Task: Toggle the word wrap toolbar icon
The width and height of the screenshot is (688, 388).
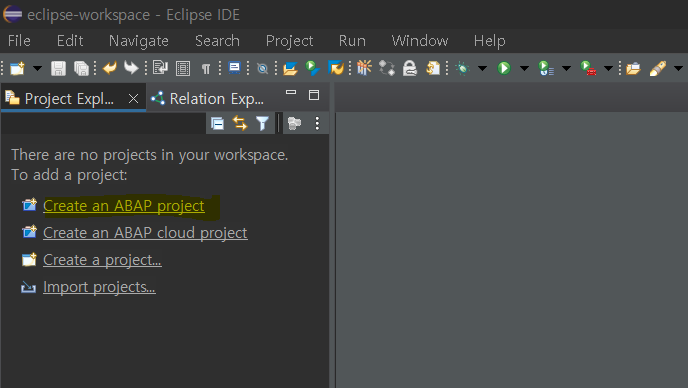Action: [x=160, y=68]
